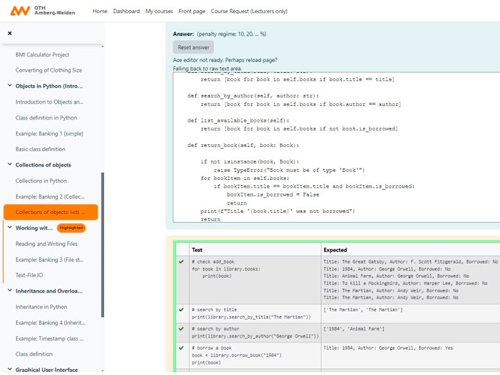Click the sidebar scroll-up arrow

[x=102, y=46]
